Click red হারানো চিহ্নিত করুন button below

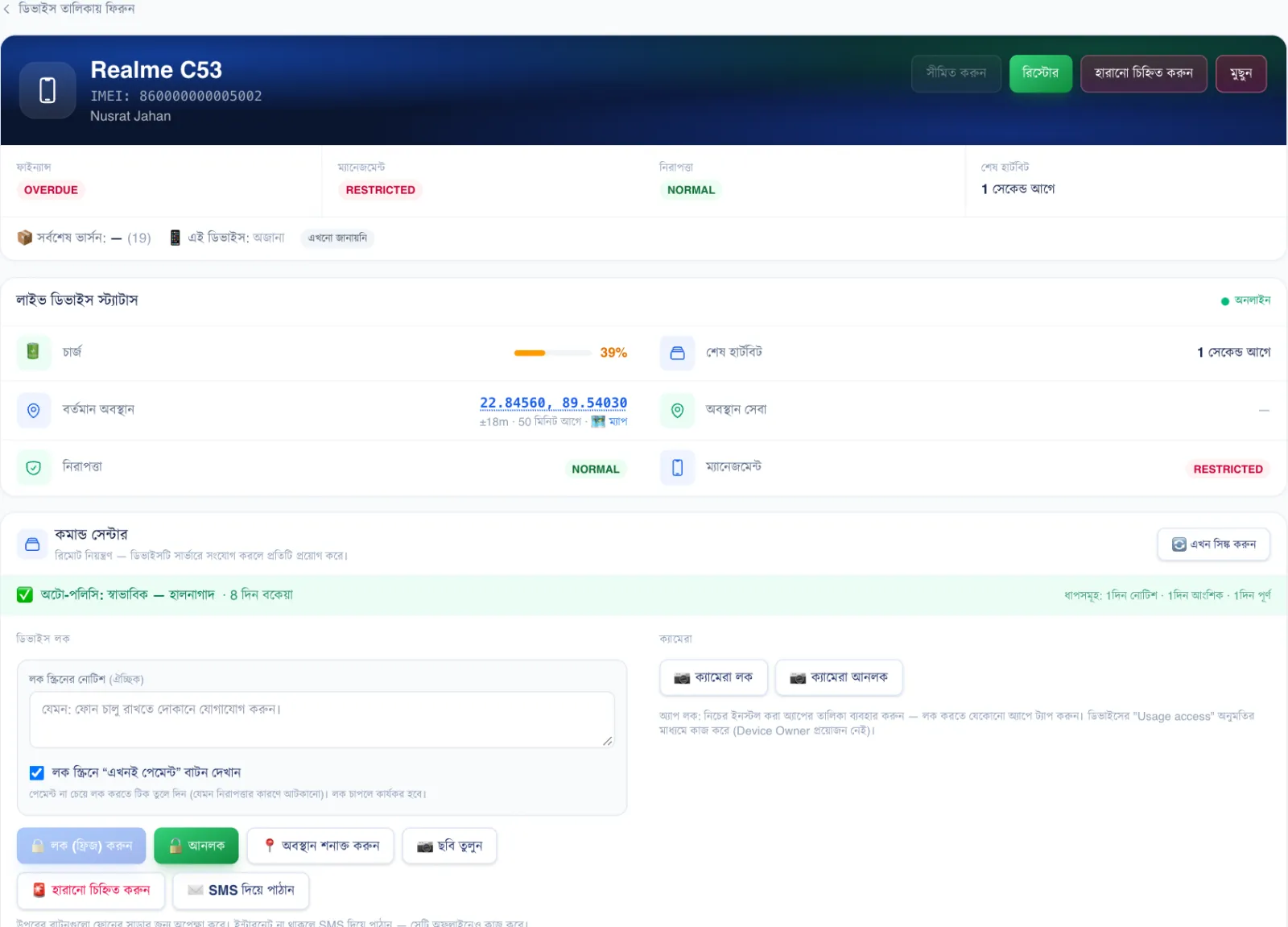point(91,890)
